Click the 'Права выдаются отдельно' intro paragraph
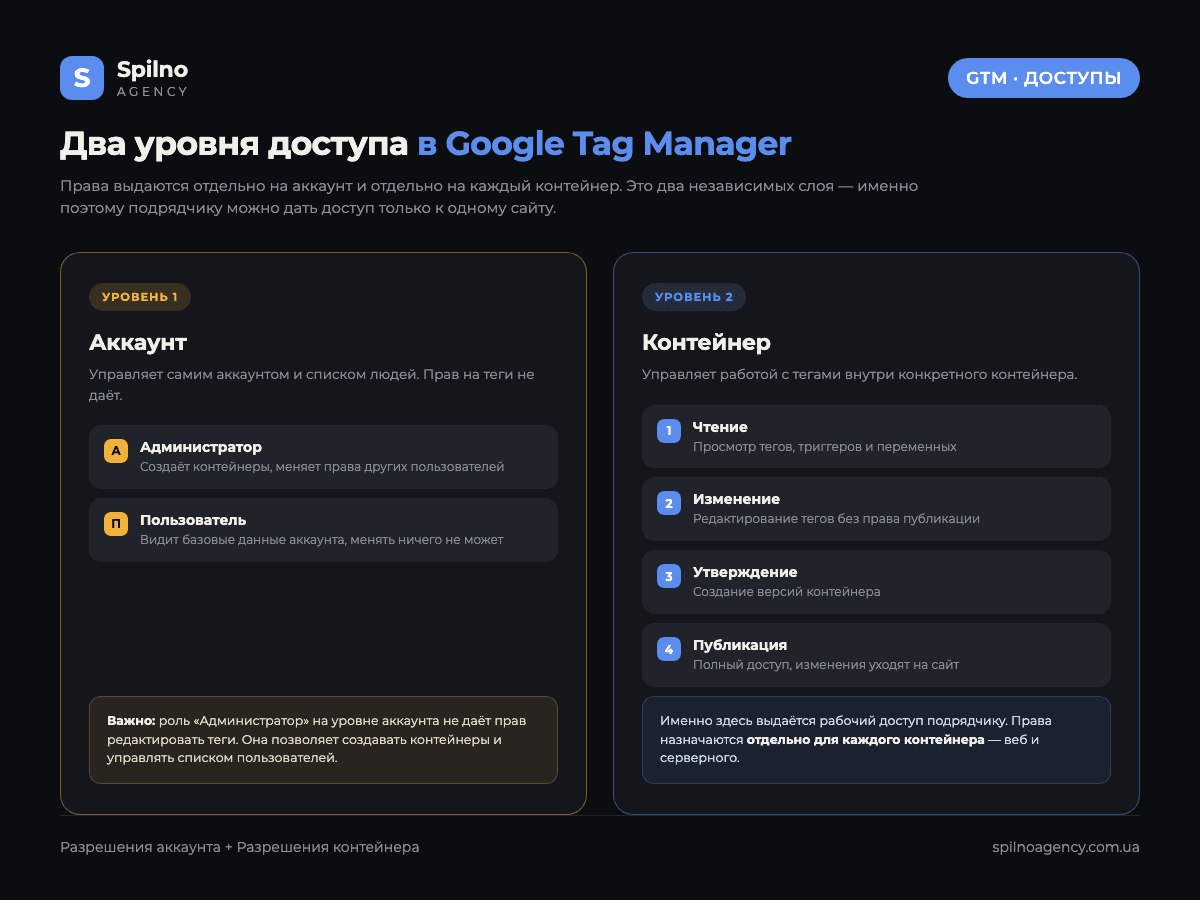Viewport: 1200px width, 900px height. (489, 198)
